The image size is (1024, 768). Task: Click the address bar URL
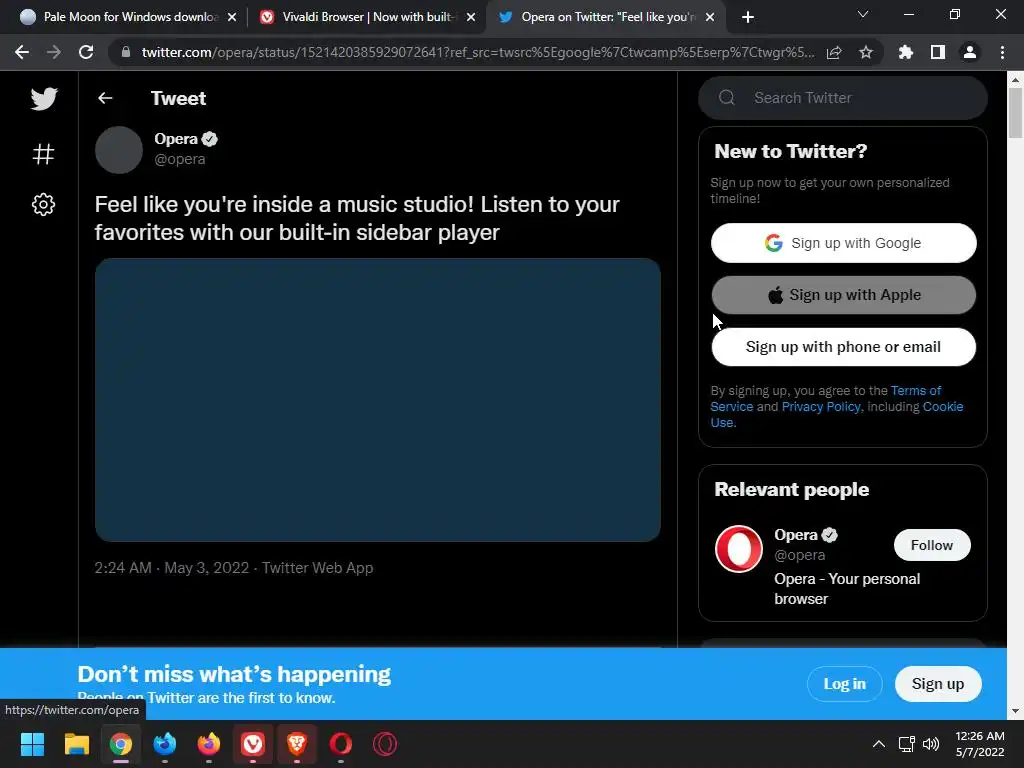click(477, 52)
